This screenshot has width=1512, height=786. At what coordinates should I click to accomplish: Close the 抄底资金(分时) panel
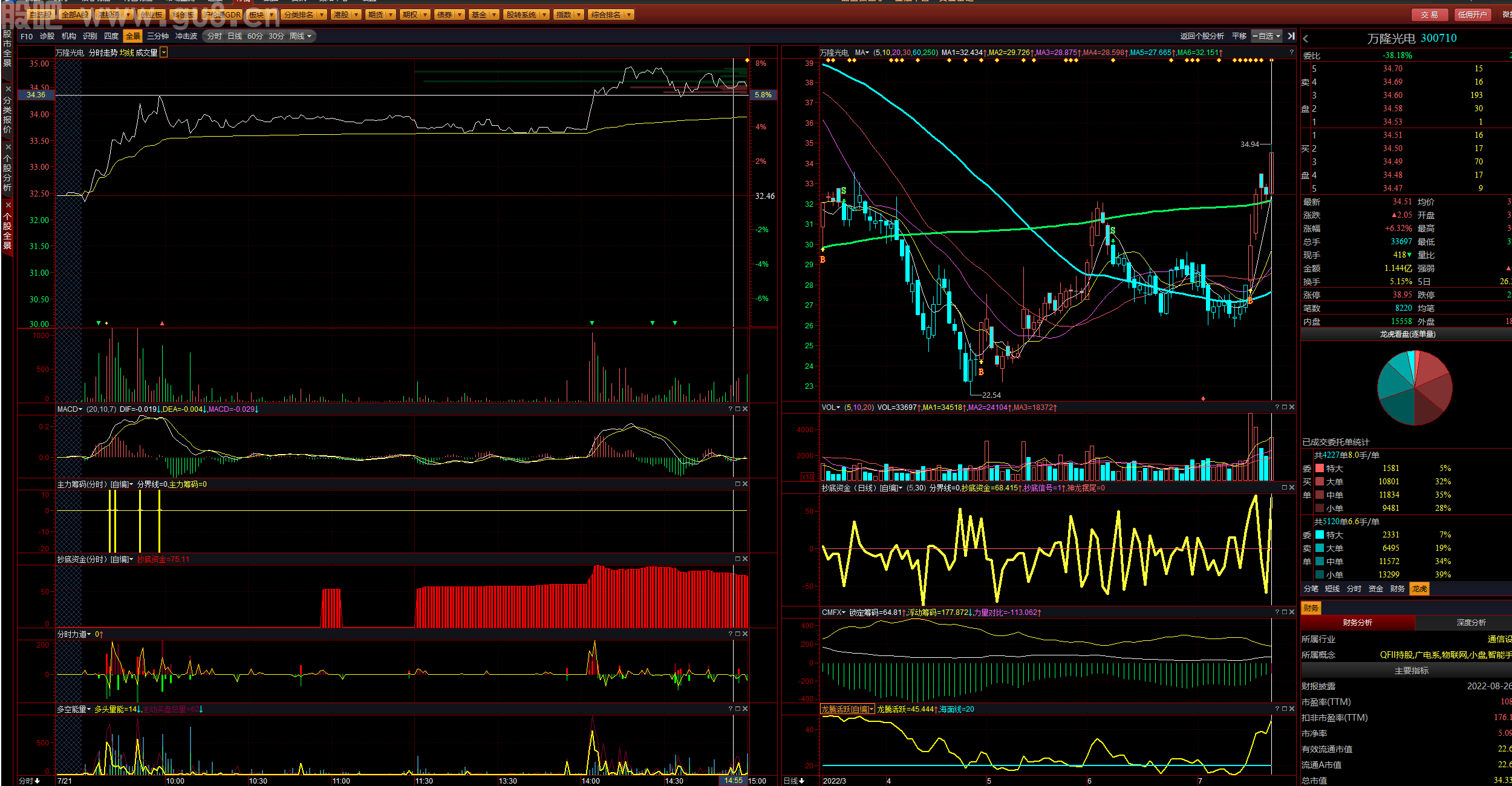(x=745, y=559)
